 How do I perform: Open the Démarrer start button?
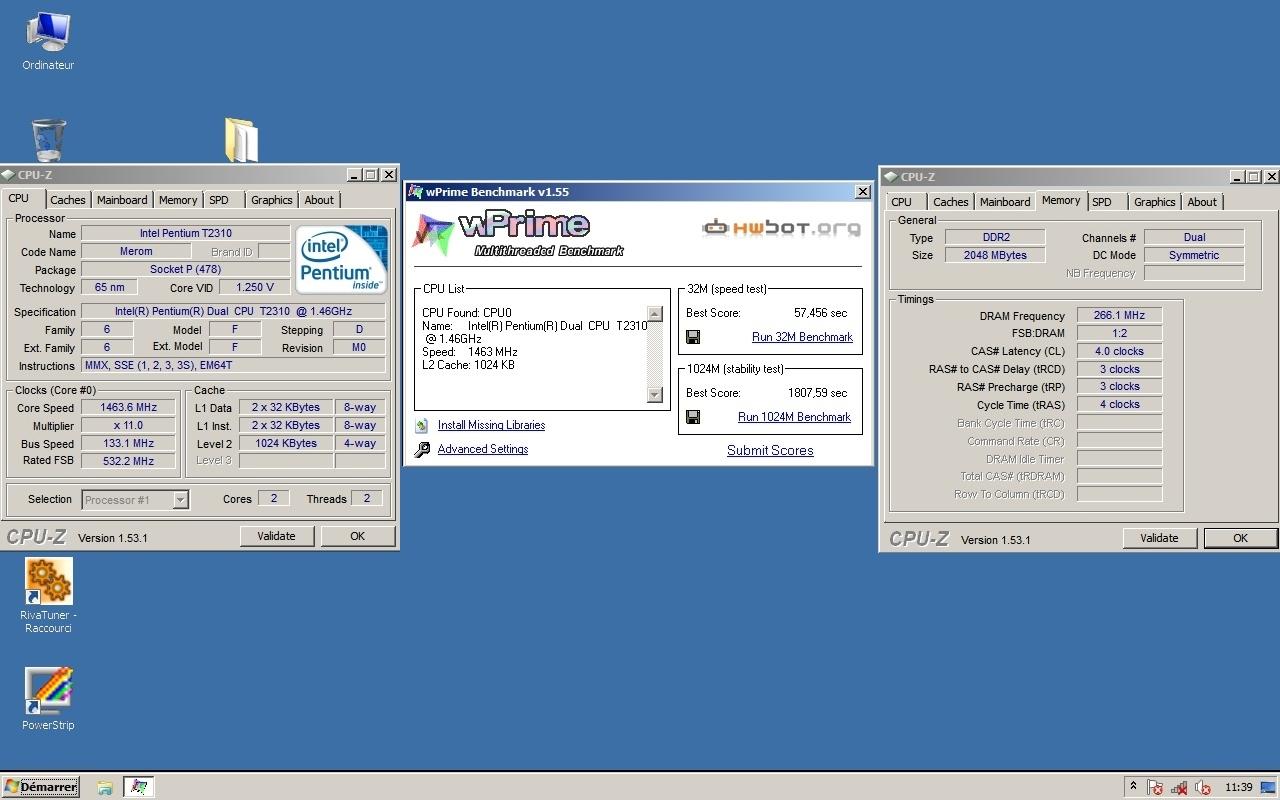pos(40,787)
